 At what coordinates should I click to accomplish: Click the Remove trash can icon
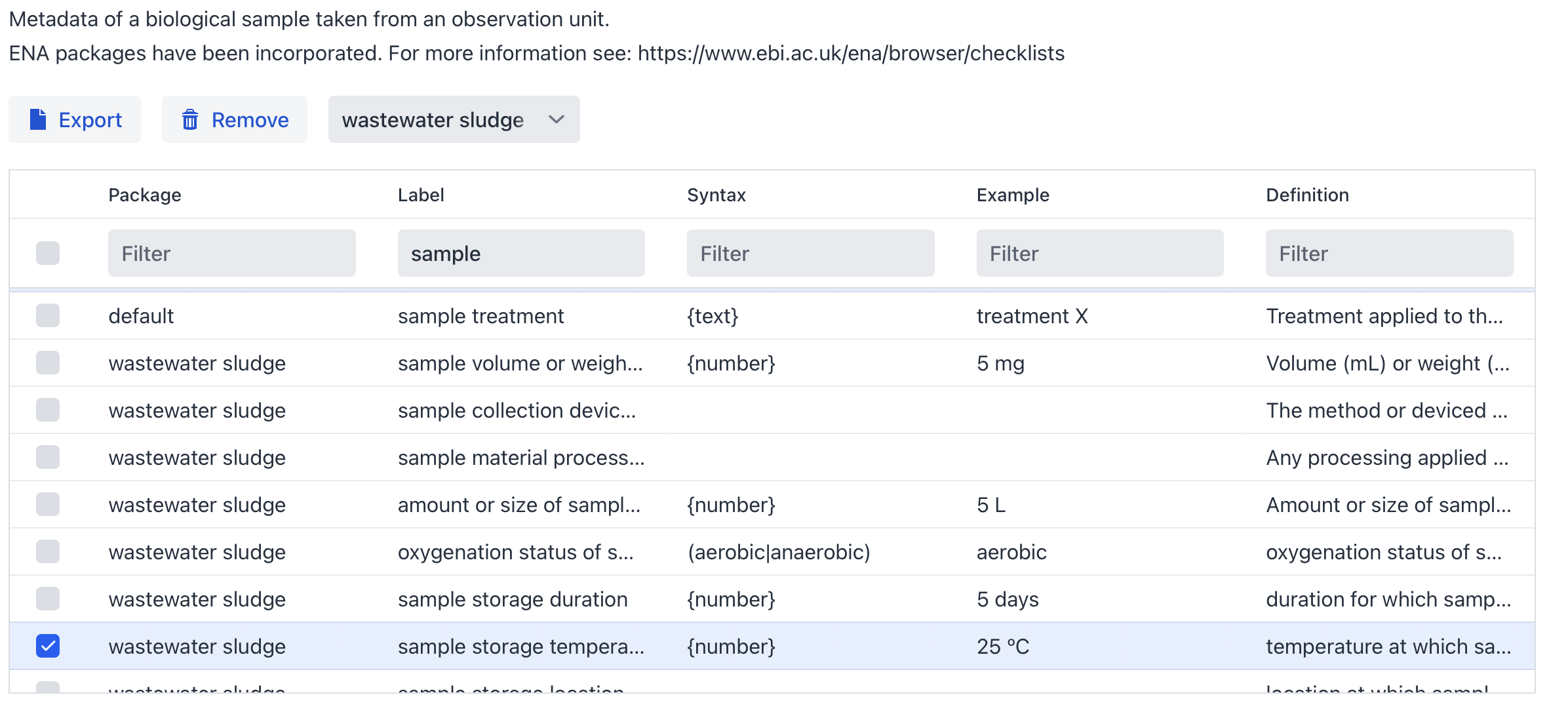(190, 119)
